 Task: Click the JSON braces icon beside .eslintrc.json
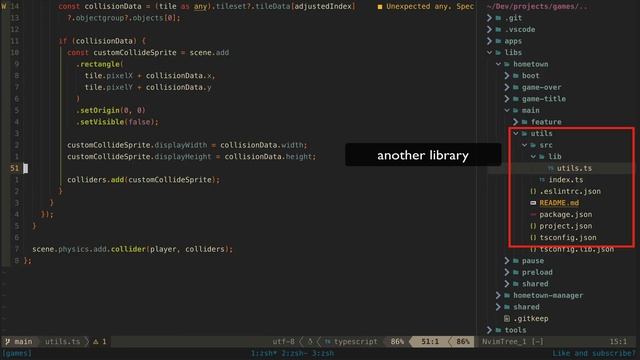click(533, 191)
